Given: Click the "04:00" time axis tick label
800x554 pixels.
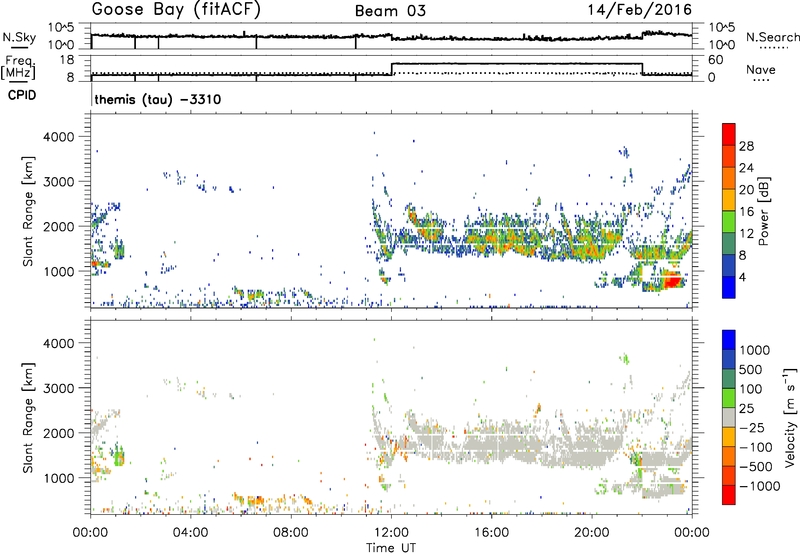Looking at the screenshot, I should pyautogui.click(x=190, y=533).
